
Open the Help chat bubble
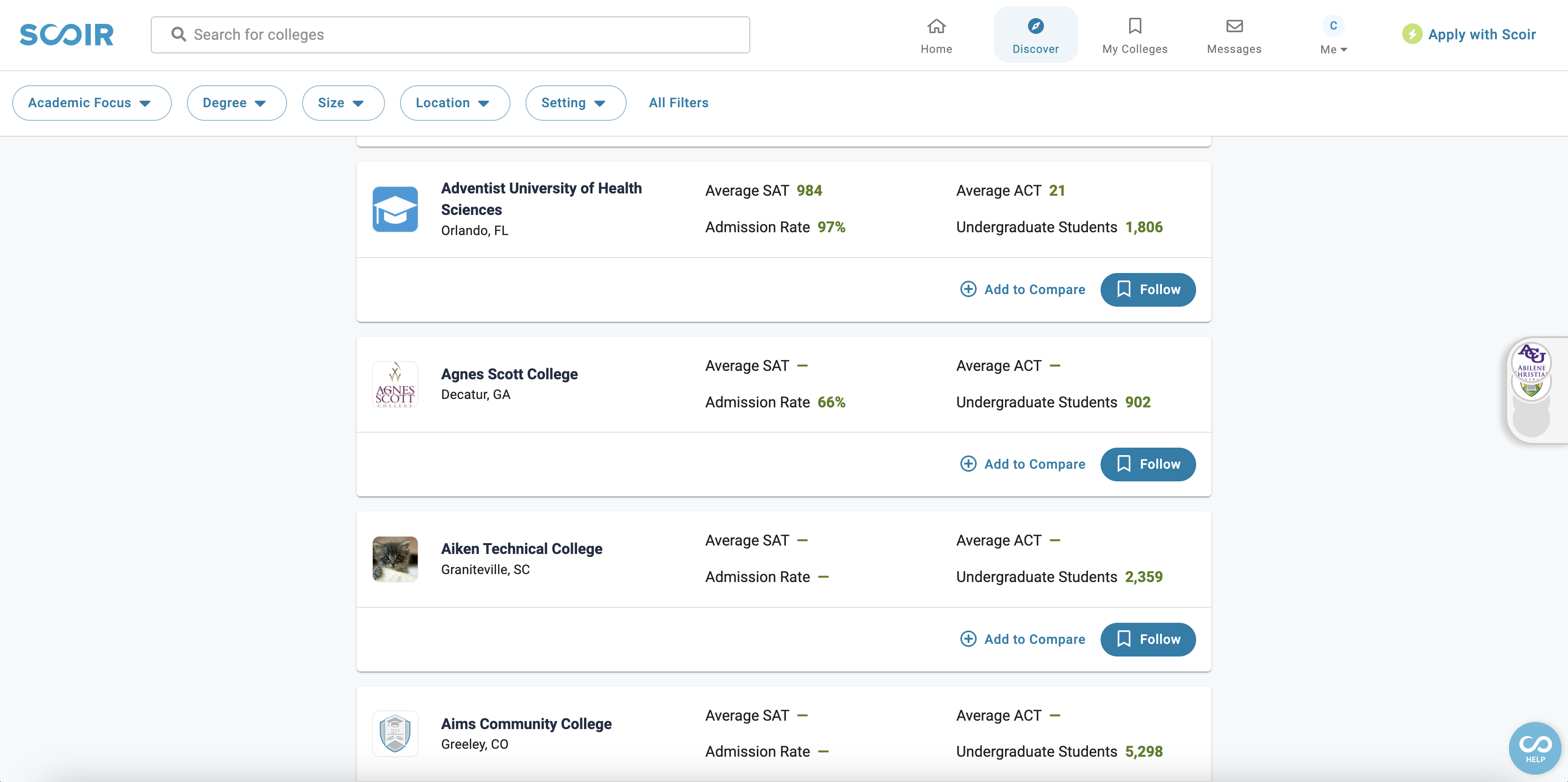(1535, 748)
